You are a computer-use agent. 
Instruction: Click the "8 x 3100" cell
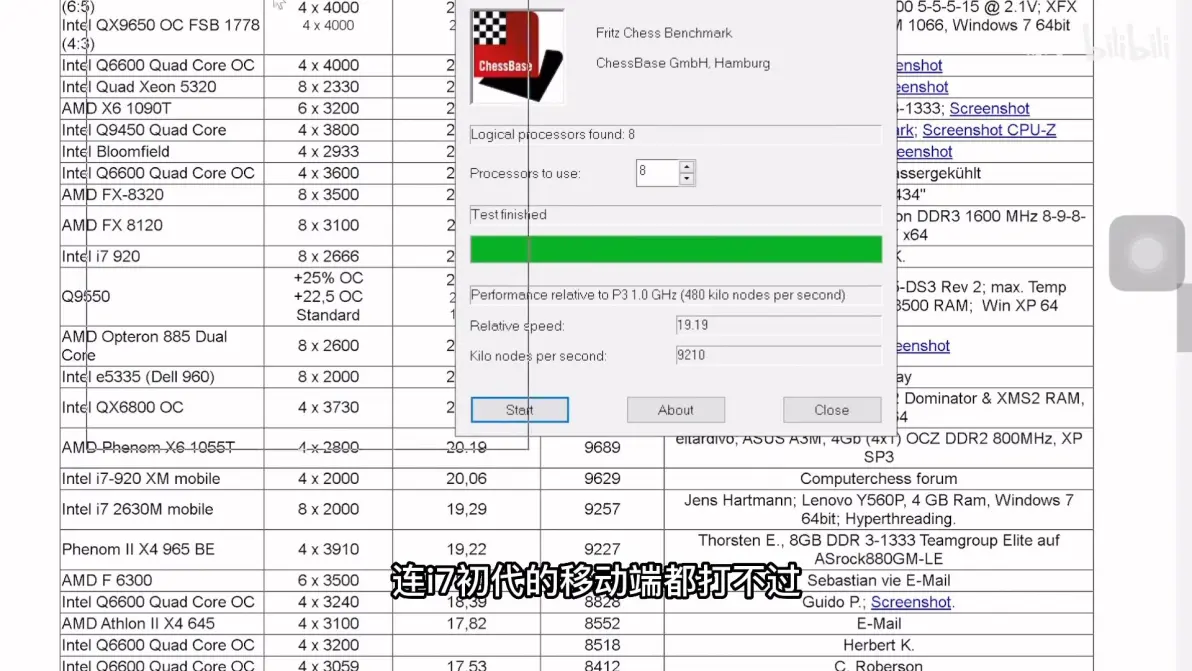click(x=328, y=225)
